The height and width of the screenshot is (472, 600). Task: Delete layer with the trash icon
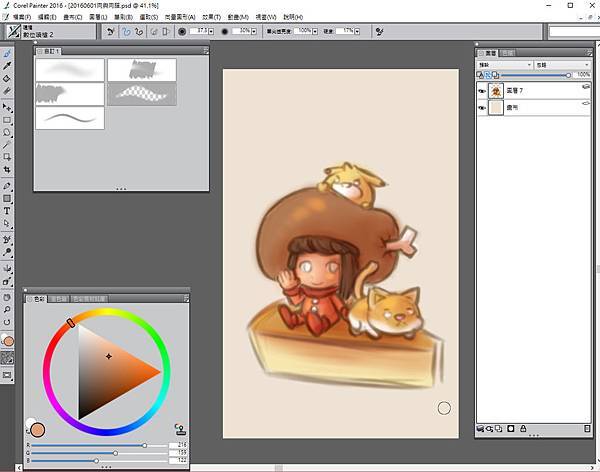pyautogui.click(x=587, y=429)
